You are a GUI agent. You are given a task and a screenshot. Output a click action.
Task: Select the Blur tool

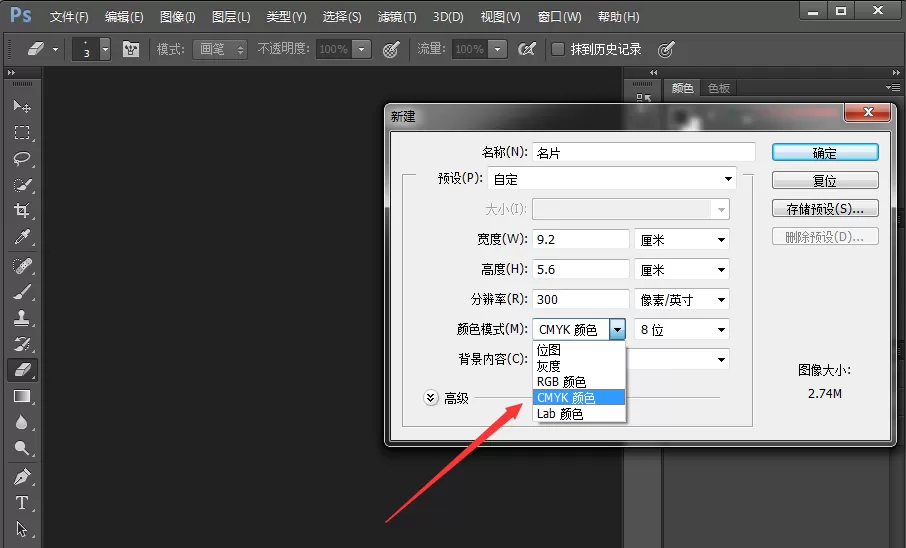[x=22, y=422]
